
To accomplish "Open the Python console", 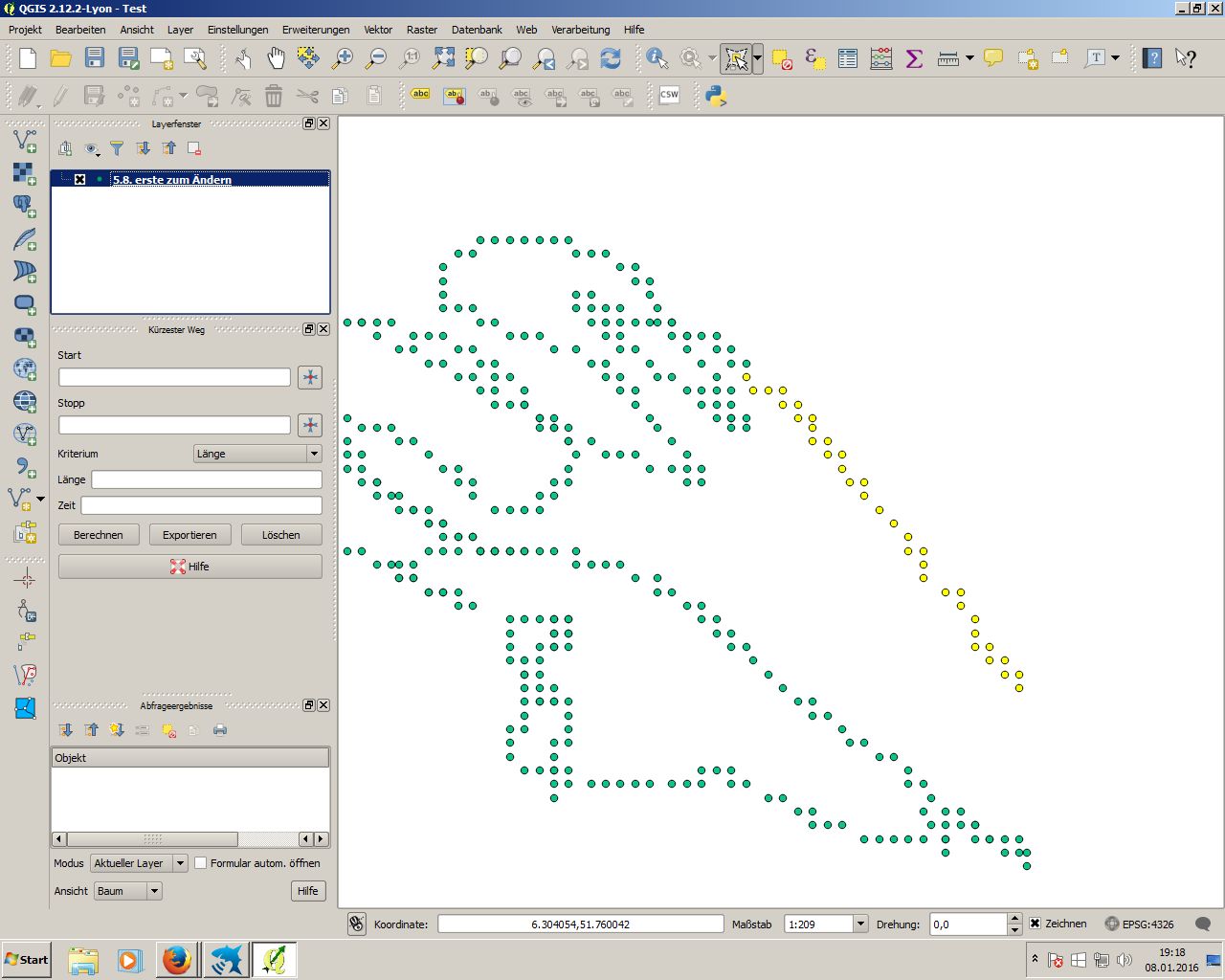I will tap(715, 96).
